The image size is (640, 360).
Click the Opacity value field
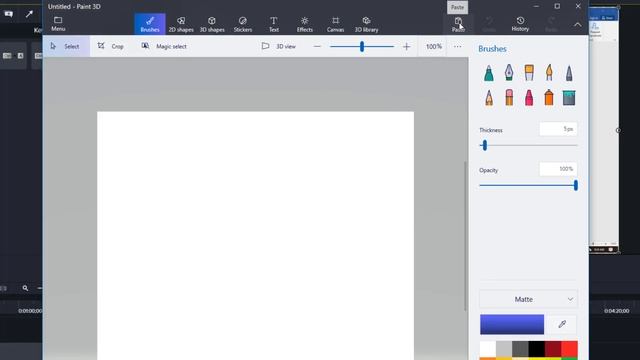click(558, 169)
